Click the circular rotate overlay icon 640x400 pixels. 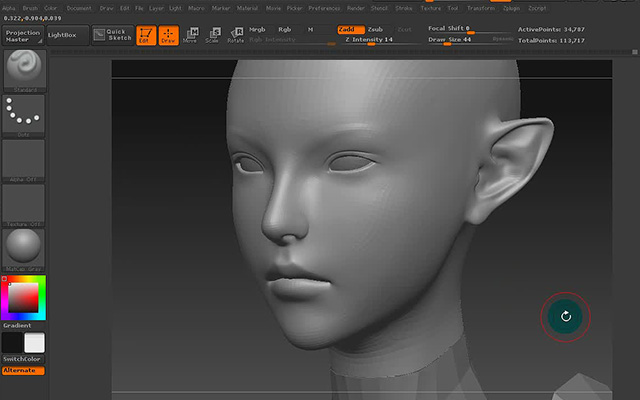point(565,316)
